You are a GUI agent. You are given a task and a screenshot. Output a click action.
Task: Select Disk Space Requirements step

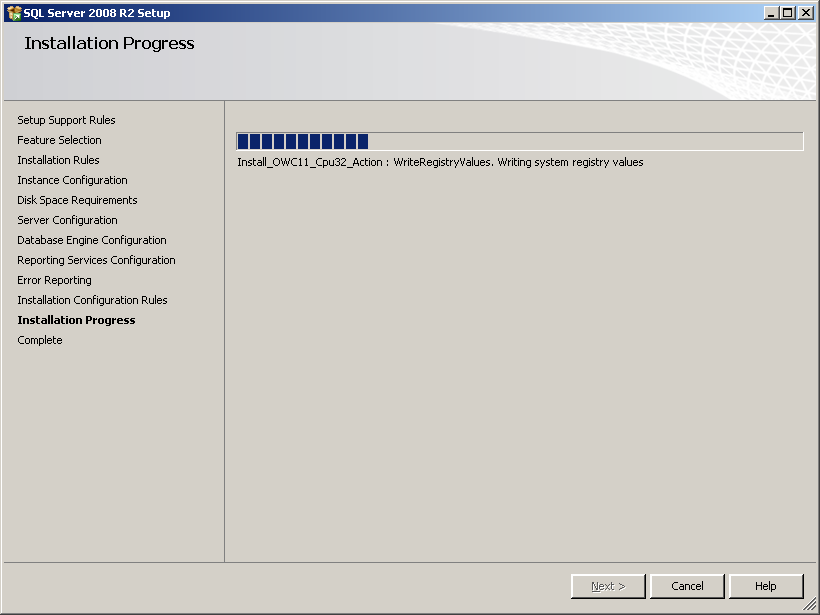tap(77, 200)
